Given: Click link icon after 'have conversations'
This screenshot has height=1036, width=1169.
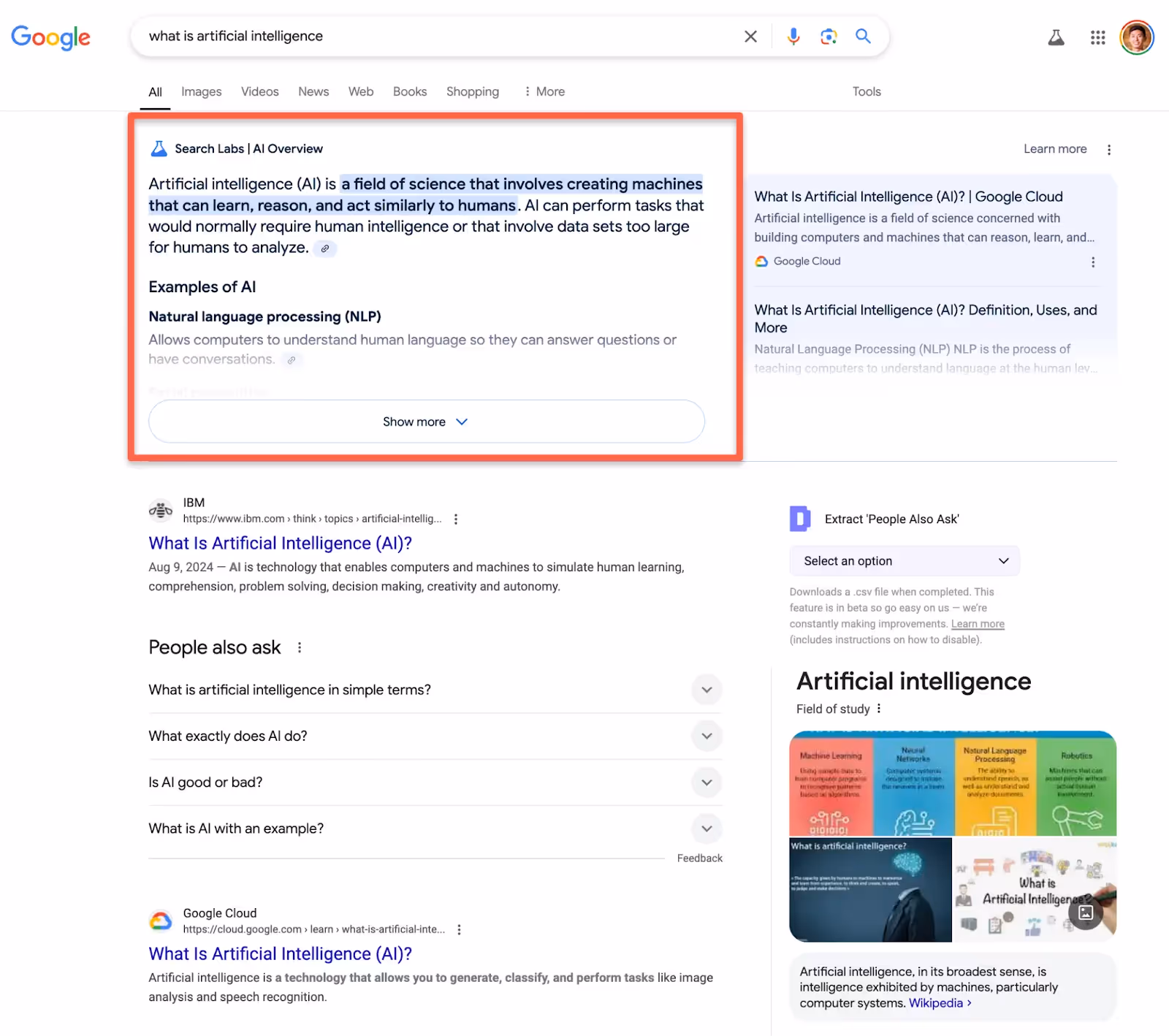Looking at the screenshot, I should pos(292,359).
